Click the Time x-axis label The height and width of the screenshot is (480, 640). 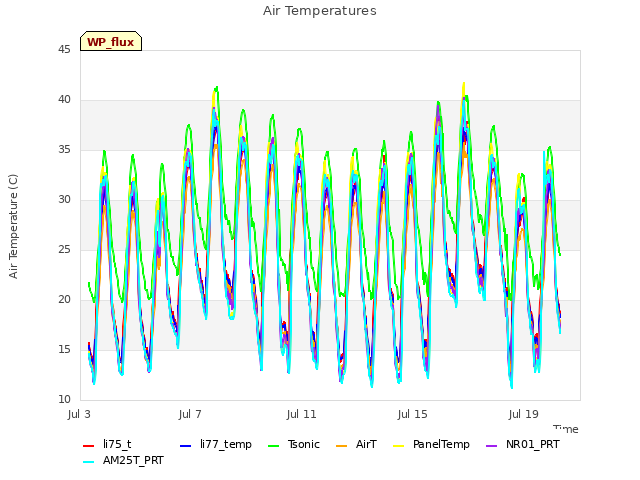point(566,429)
